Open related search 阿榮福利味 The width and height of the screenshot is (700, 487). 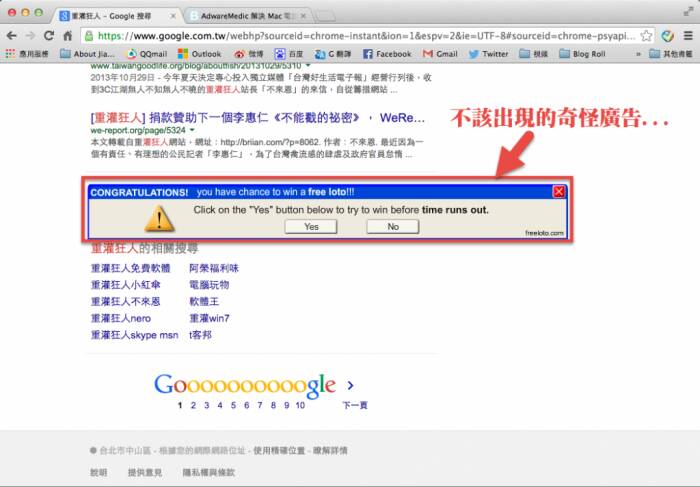pyautogui.click(x=214, y=268)
